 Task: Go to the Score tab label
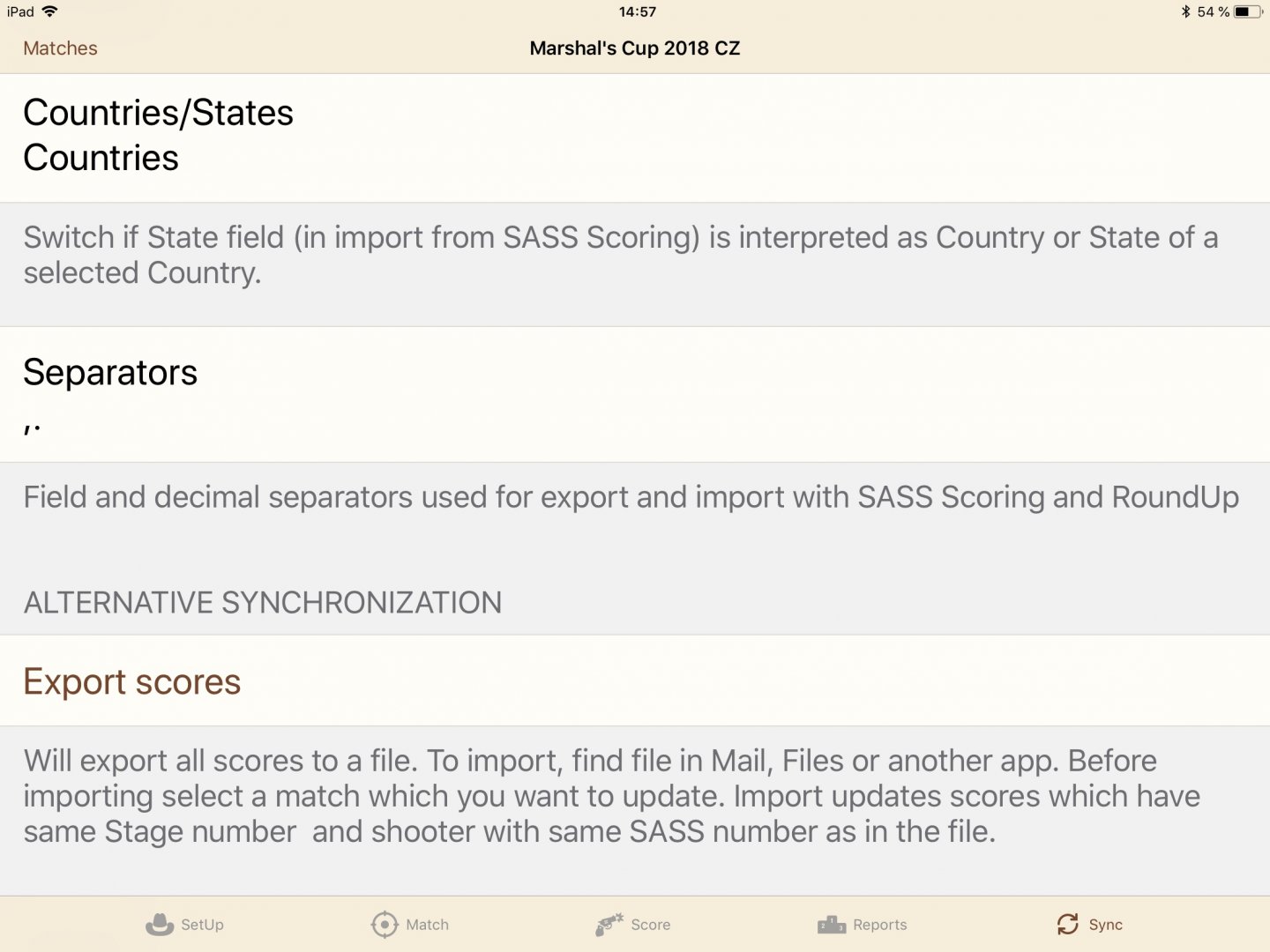click(x=651, y=925)
